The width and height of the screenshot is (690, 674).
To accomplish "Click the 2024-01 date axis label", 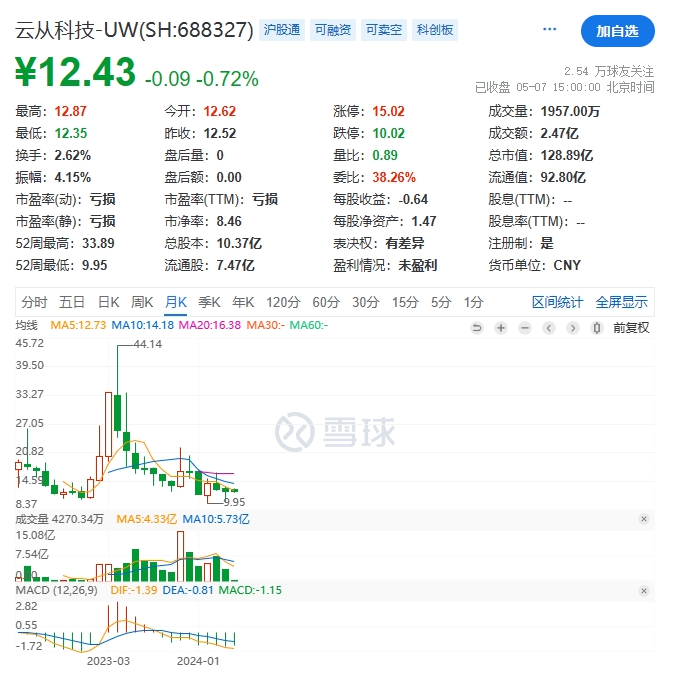I will tap(198, 661).
